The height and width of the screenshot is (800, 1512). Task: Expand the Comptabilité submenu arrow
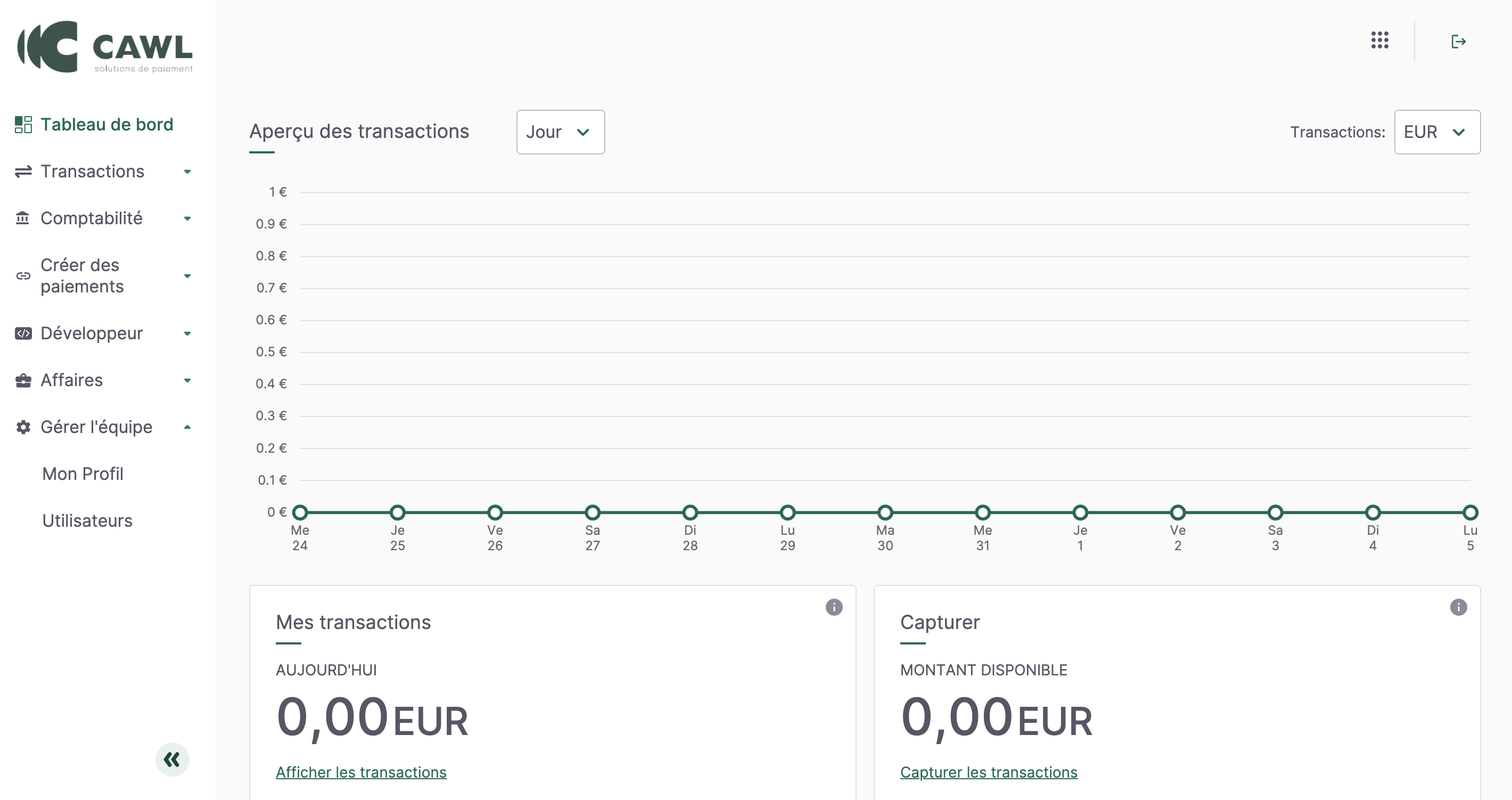pos(187,218)
